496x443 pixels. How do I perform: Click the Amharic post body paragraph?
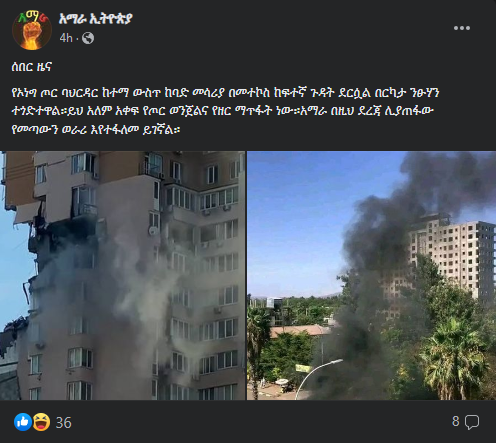tap(225, 111)
